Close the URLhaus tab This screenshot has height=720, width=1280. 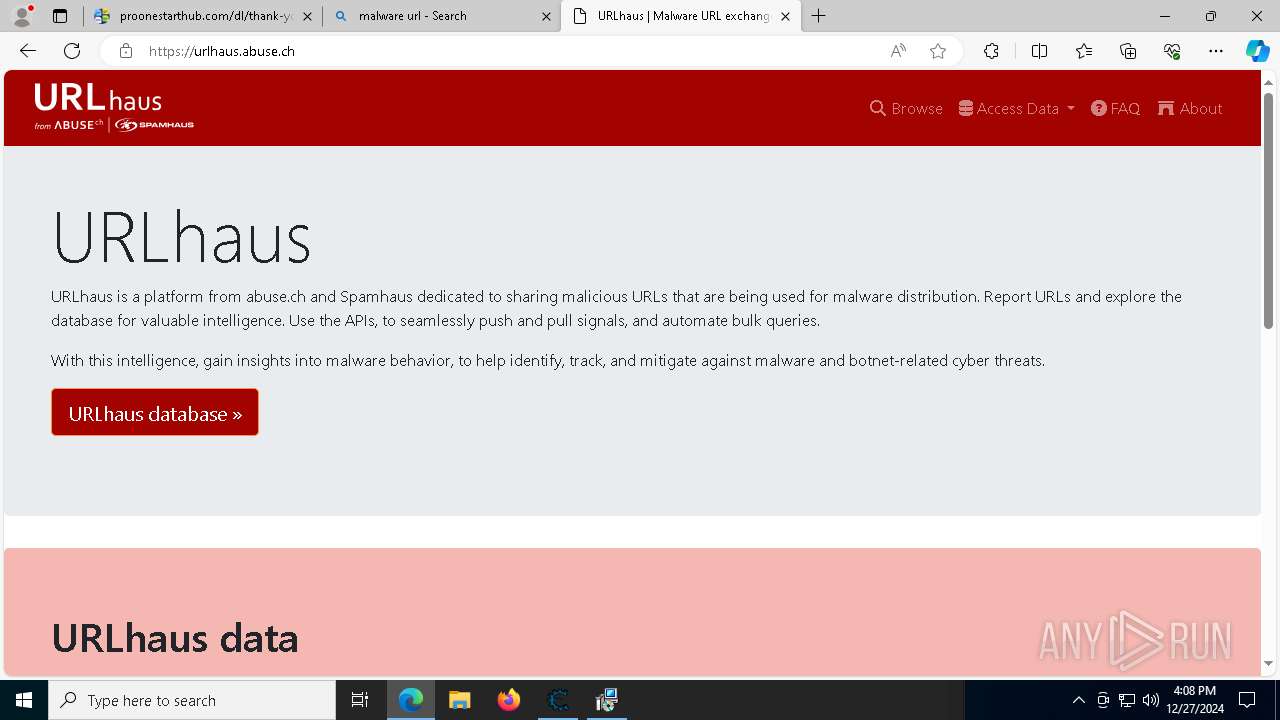785,16
